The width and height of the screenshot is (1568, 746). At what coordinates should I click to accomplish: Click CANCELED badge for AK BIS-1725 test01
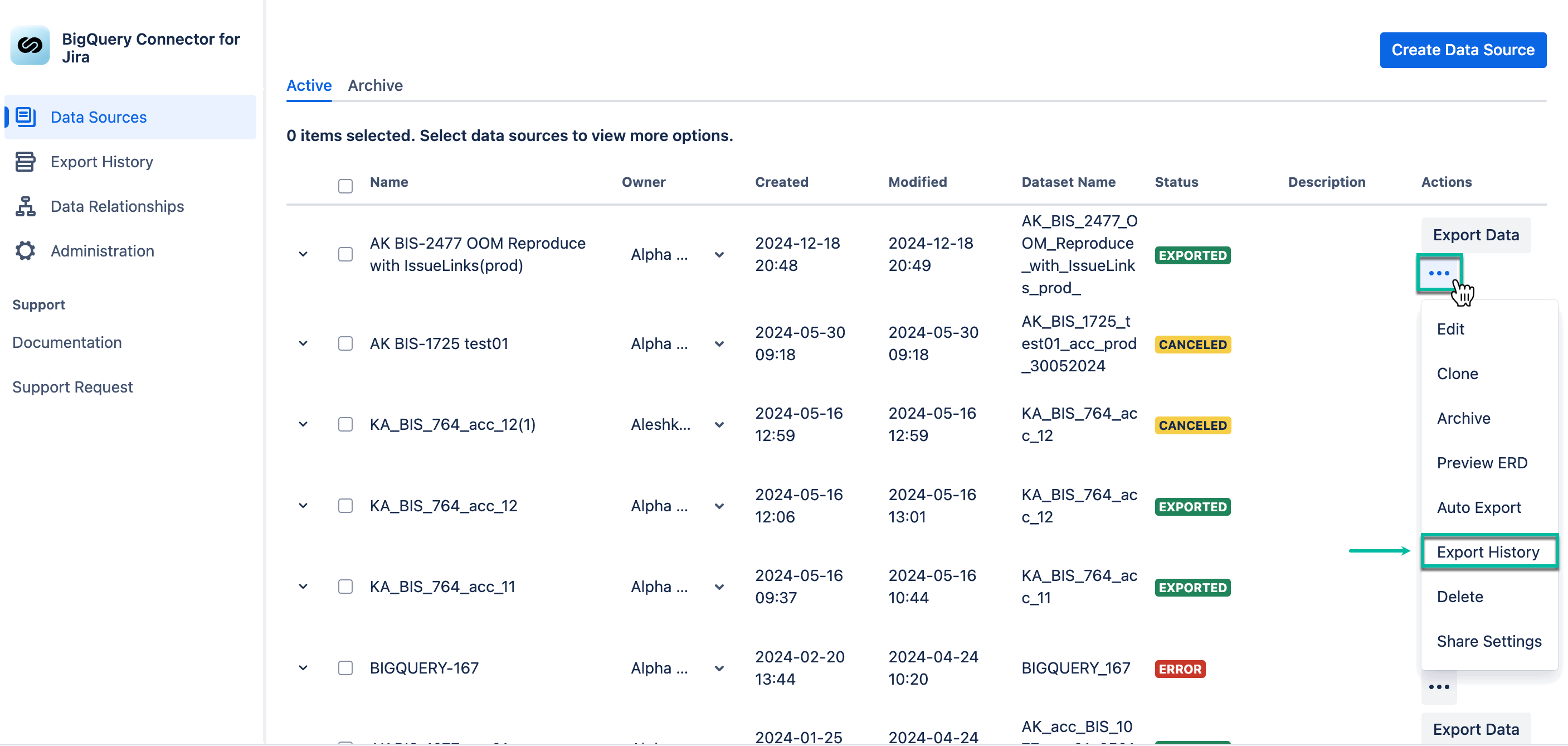pyautogui.click(x=1192, y=345)
